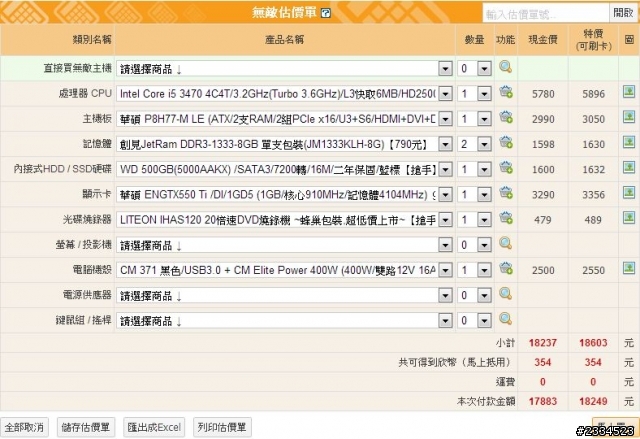Click the 處理器 CPU category label
640x439 pixels.
[85, 93]
